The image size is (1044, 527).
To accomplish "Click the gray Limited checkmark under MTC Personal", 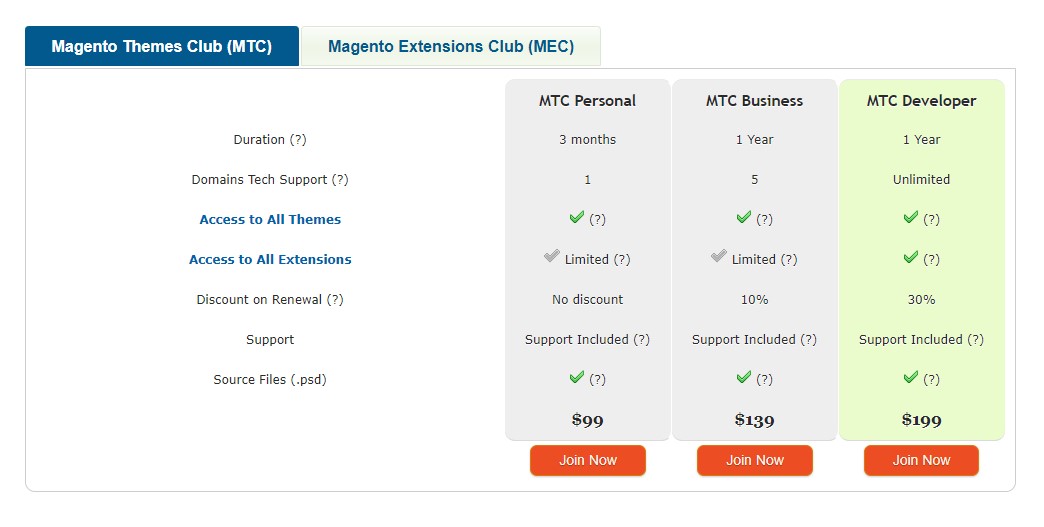I will pyautogui.click(x=551, y=256).
